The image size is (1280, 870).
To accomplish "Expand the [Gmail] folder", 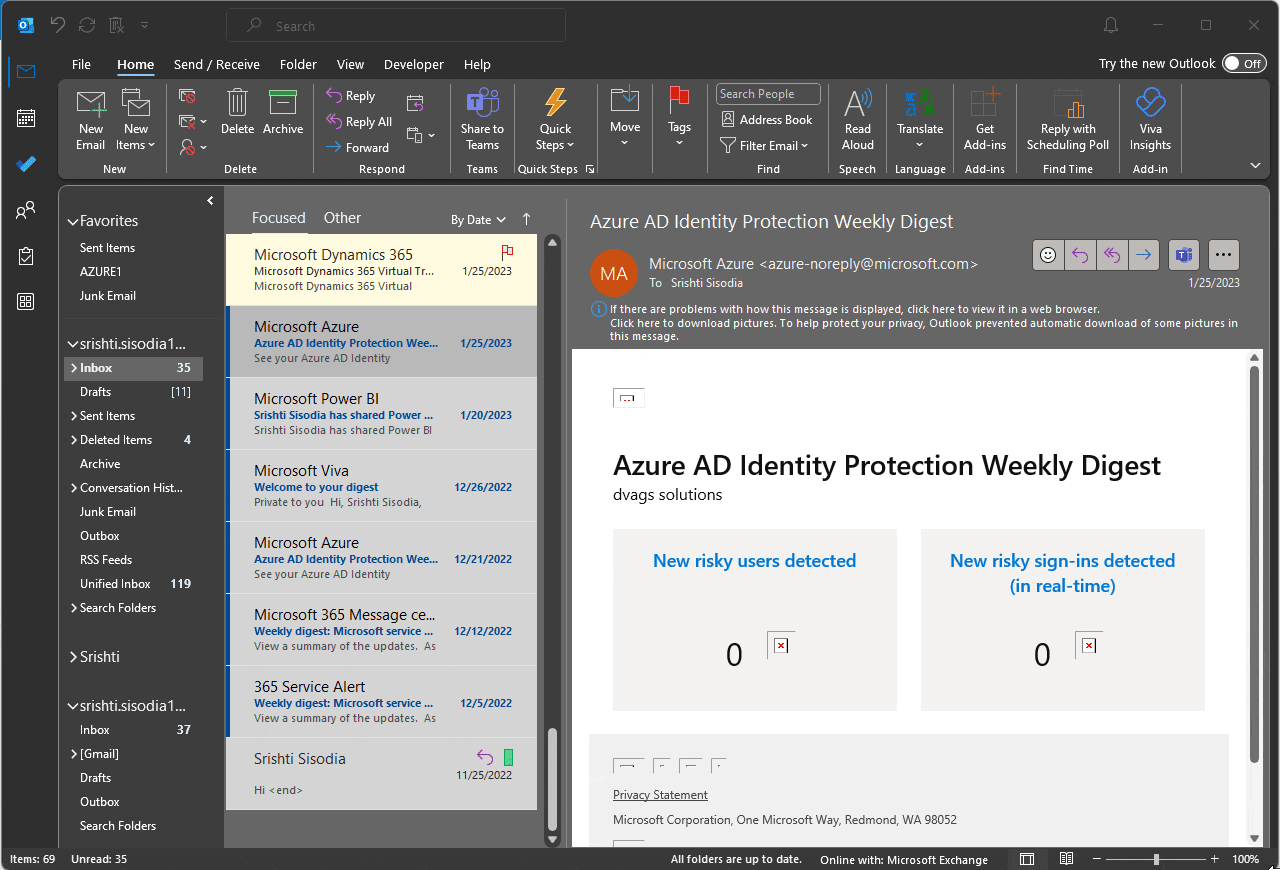I will [74, 754].
